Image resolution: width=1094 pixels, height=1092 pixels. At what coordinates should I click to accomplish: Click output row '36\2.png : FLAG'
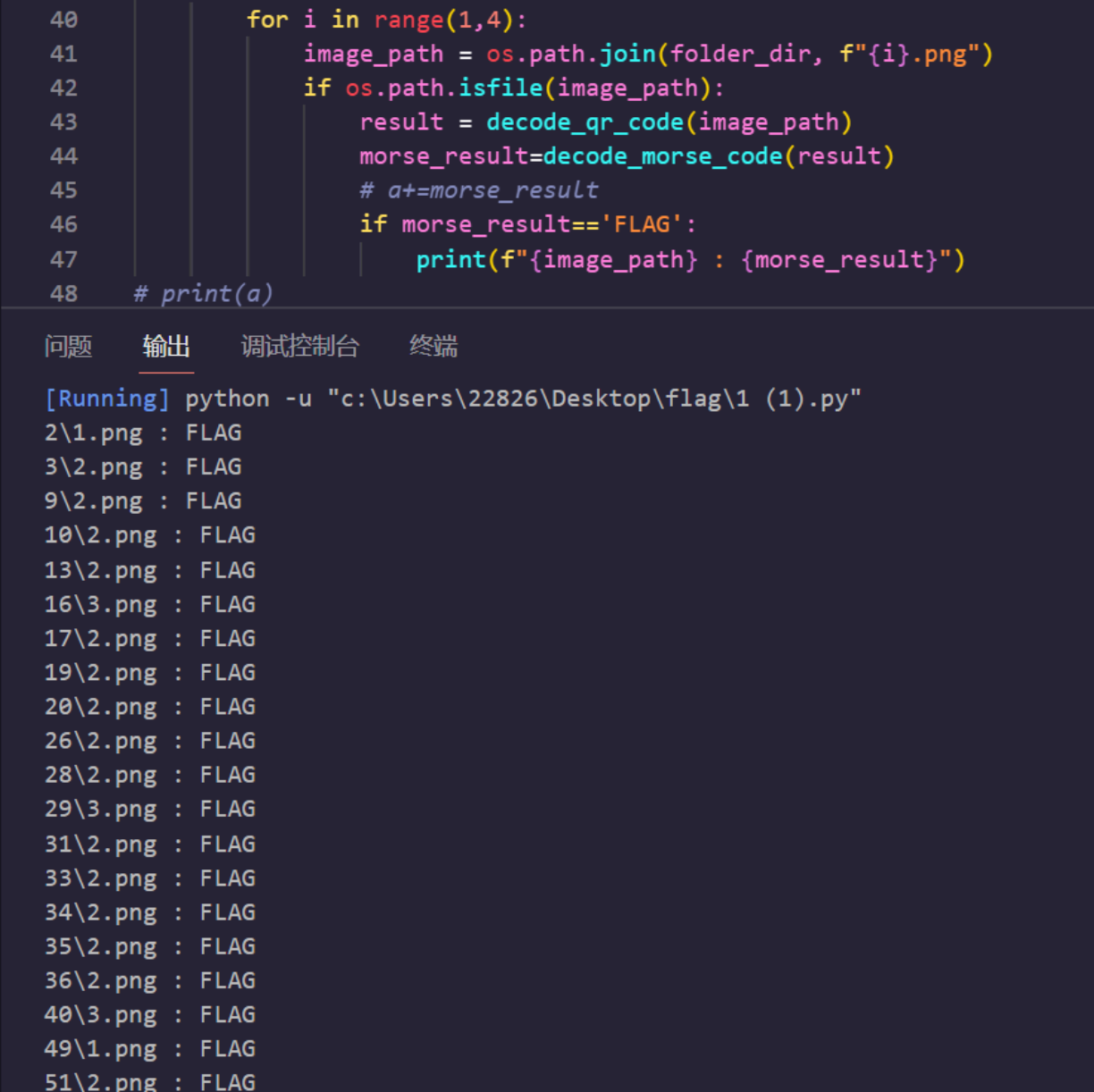[150, 980]
